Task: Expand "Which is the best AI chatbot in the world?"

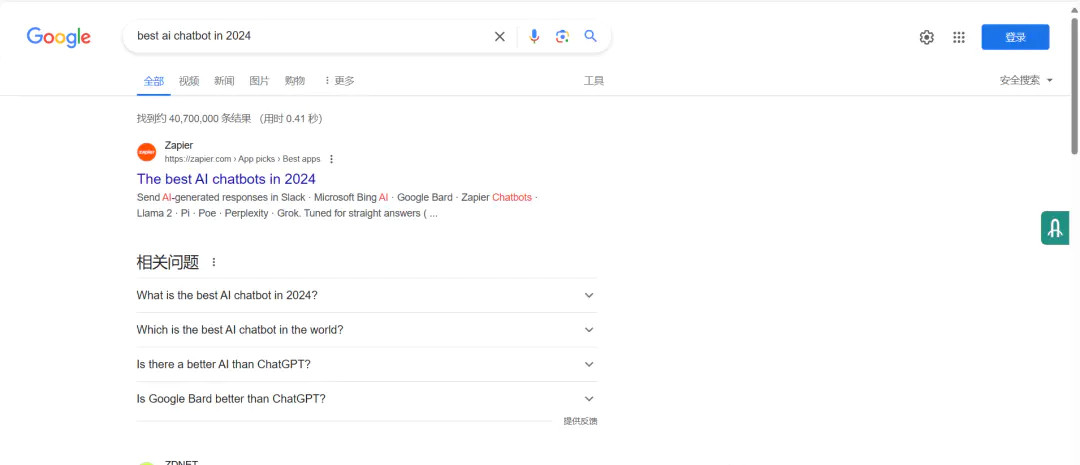Action: click(589, 330)
